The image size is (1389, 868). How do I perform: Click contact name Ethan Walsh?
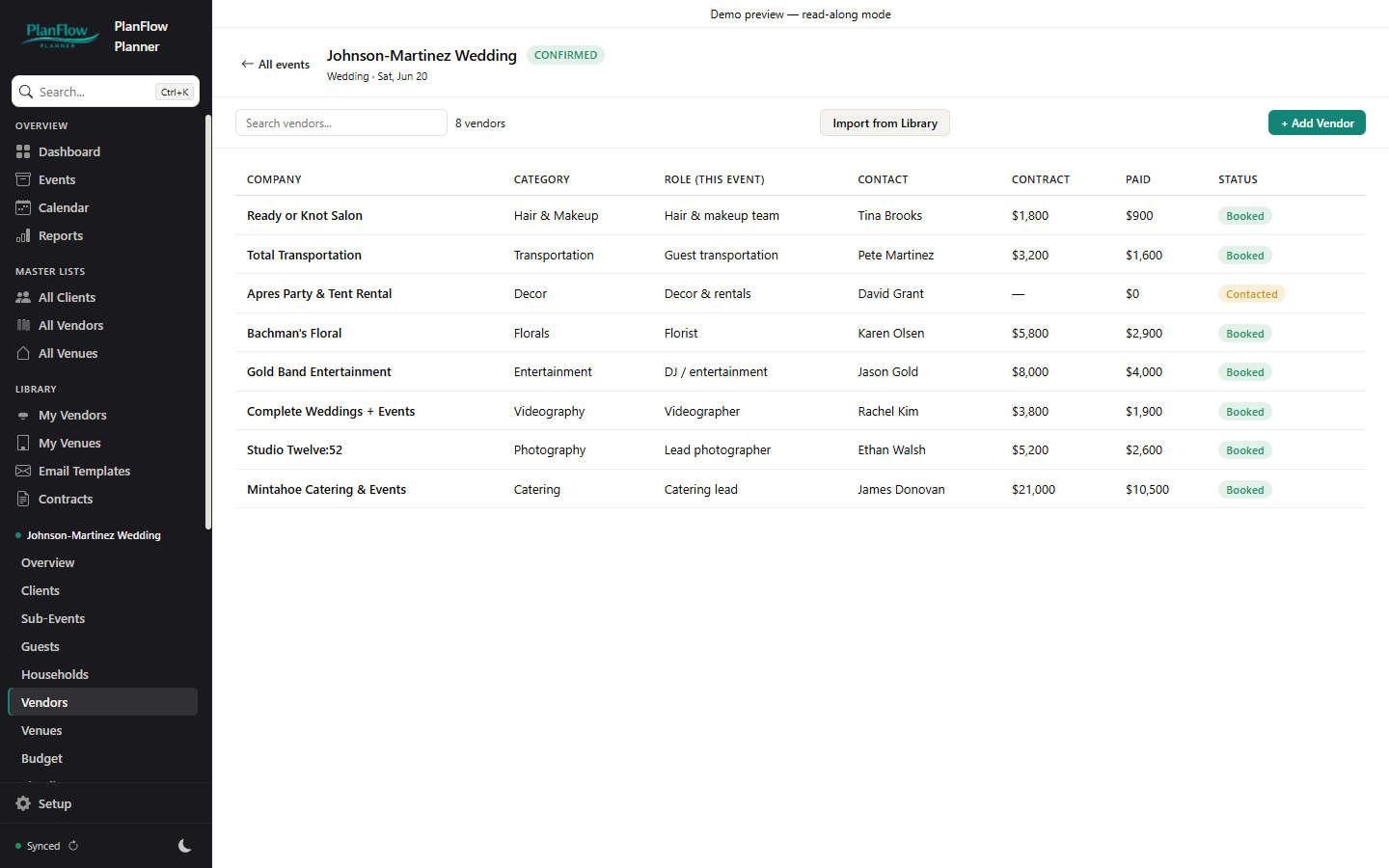pos(891,449)
